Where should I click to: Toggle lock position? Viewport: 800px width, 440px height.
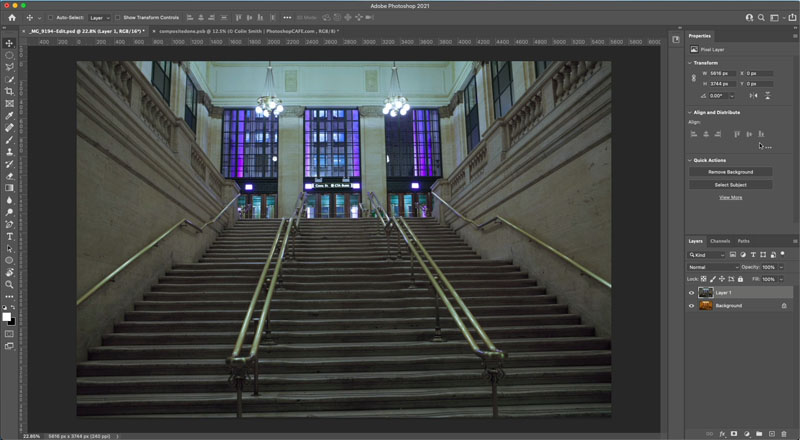pos(722,279)
